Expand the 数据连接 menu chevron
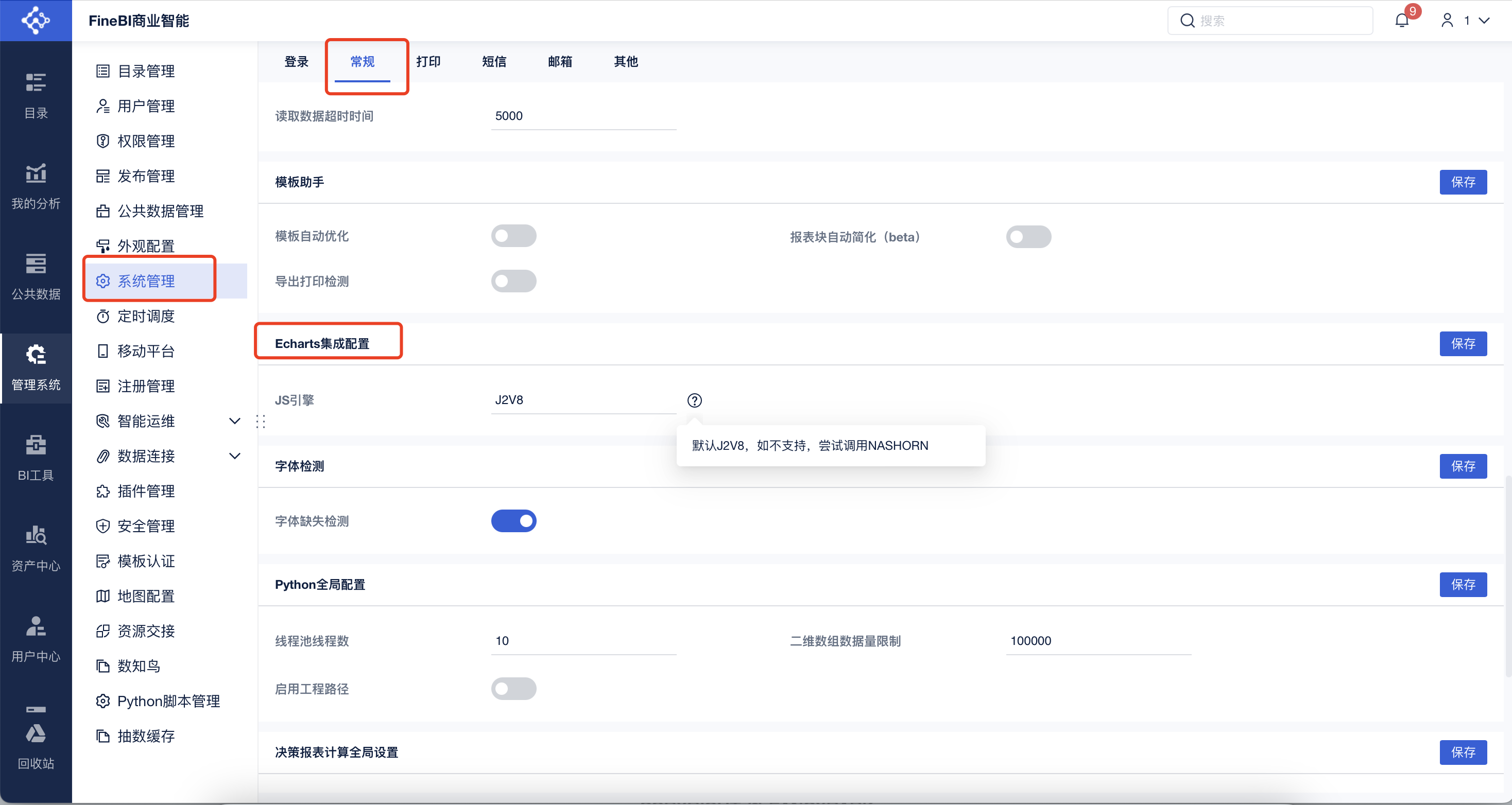 pyautogui.click(x=235, y=456)
